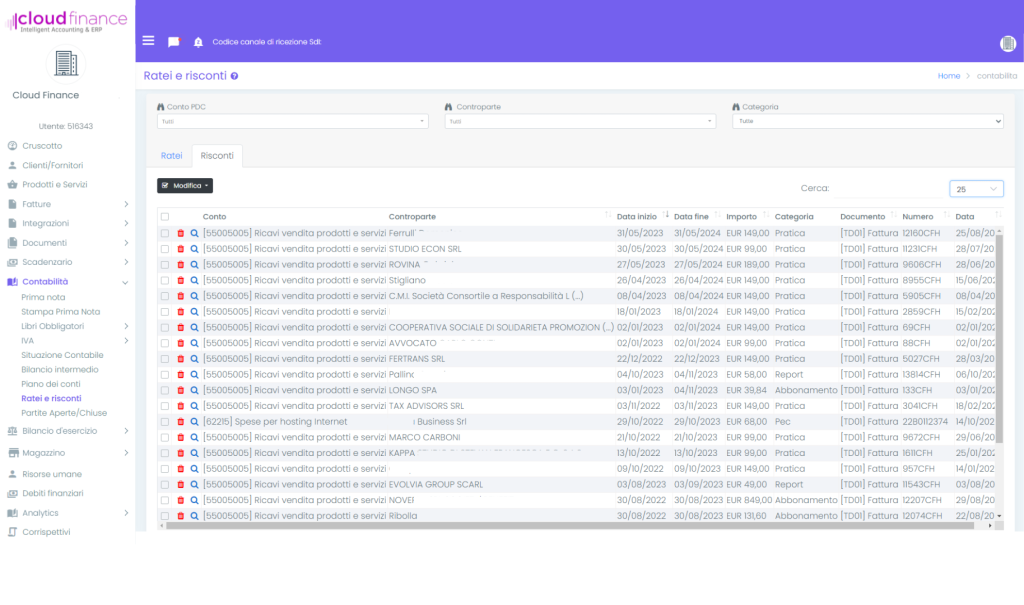Image resolution: width=1024 pixels, height=605 pixels.
Task: View the EVOLVIA GROUP SCARL row details
Action: coord(194,484)
